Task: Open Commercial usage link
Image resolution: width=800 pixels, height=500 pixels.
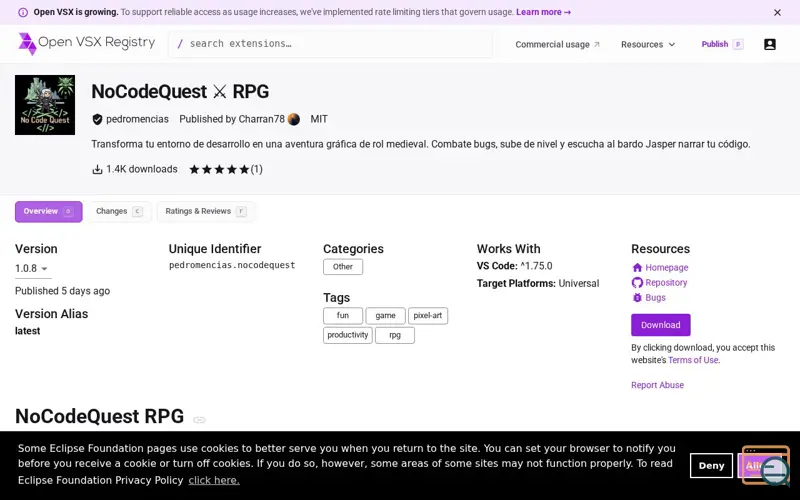Action: [x=557, y=44]
